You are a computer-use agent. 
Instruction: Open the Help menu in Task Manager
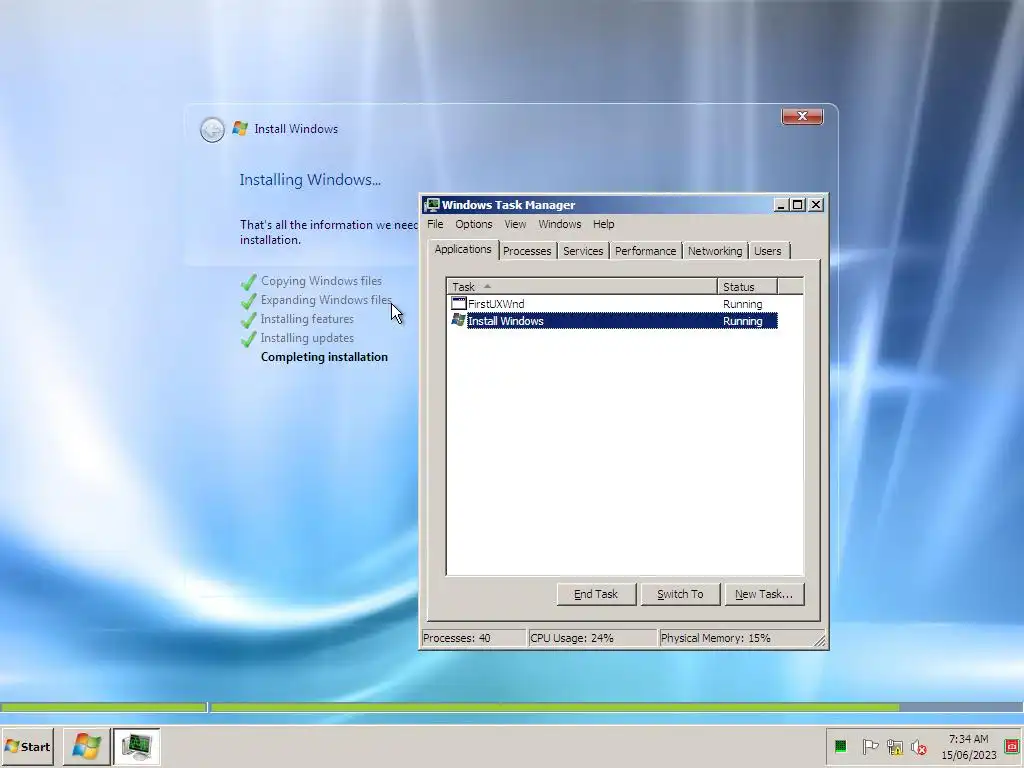click(603, 224)
